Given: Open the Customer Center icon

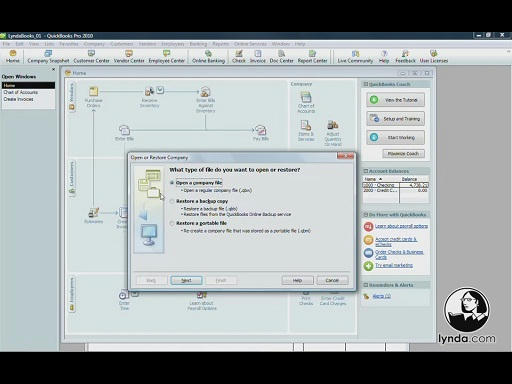Looking at the screenshot, I should [x=91, y=56].
